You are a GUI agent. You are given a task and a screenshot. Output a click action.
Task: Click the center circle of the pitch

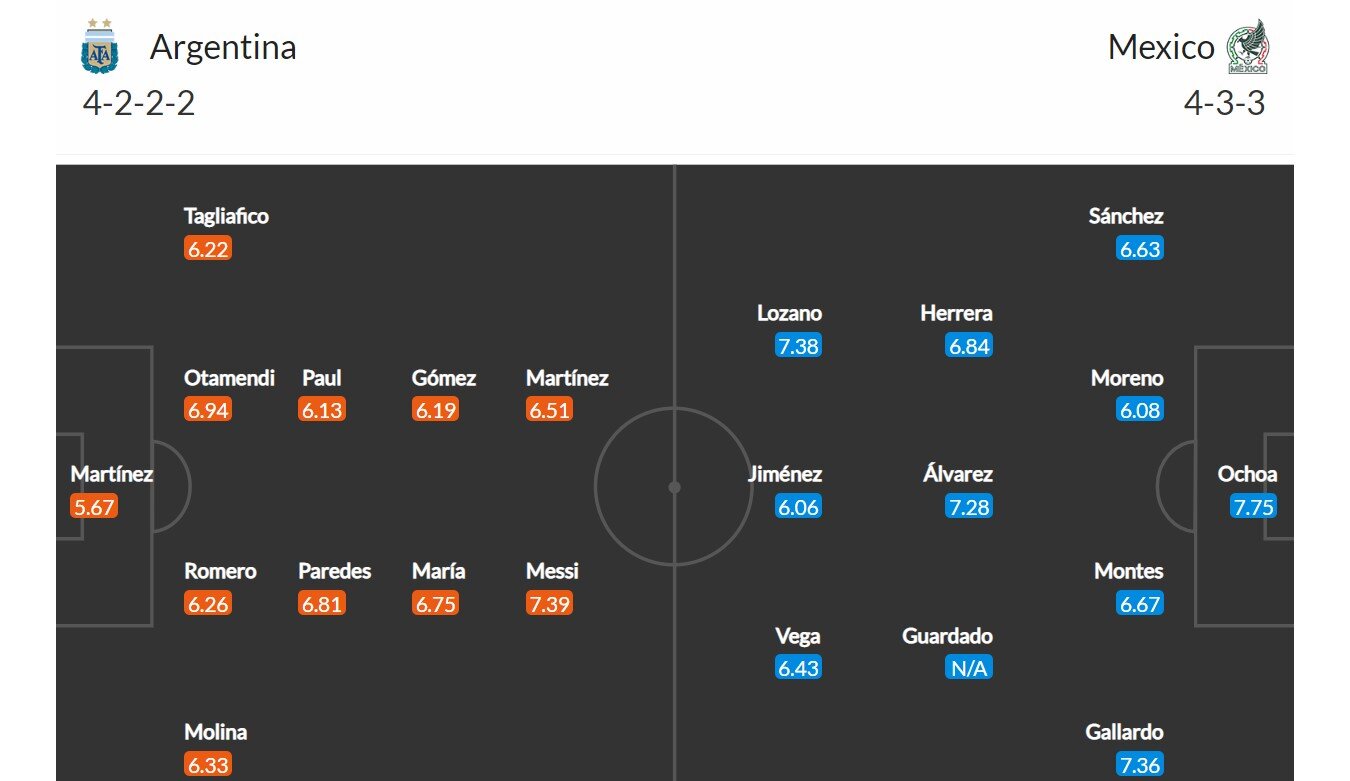click(674, 487)
